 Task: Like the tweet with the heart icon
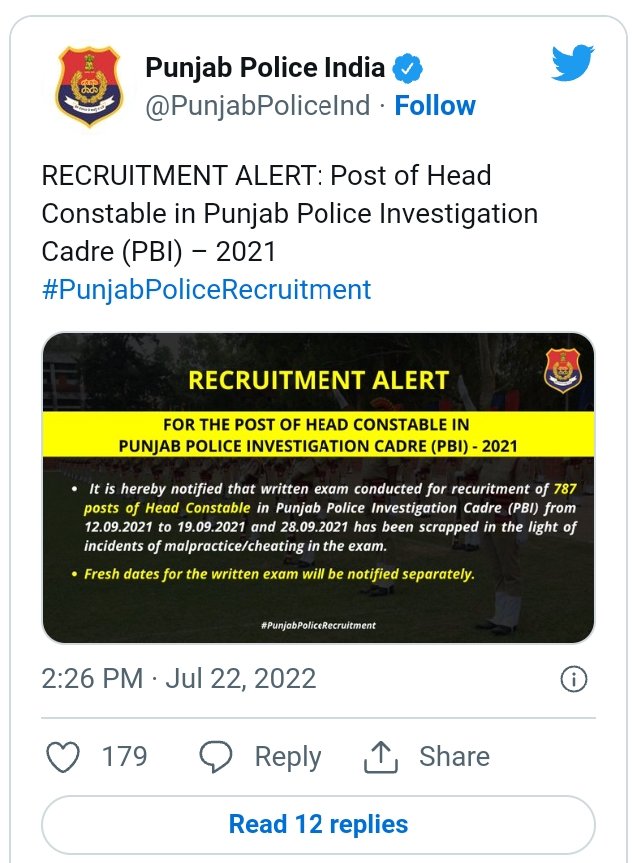64,757
